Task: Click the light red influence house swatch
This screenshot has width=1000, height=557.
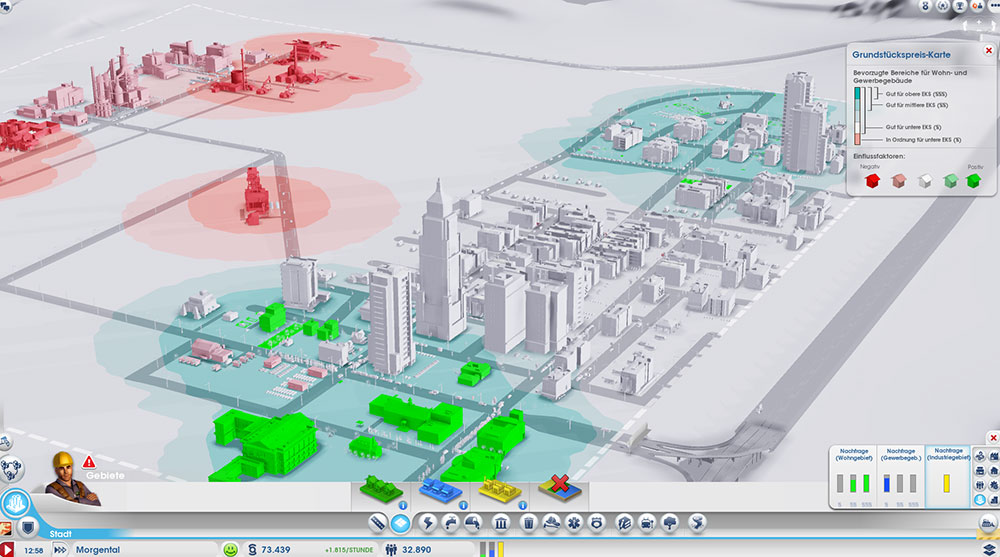Action: point(899,182)
